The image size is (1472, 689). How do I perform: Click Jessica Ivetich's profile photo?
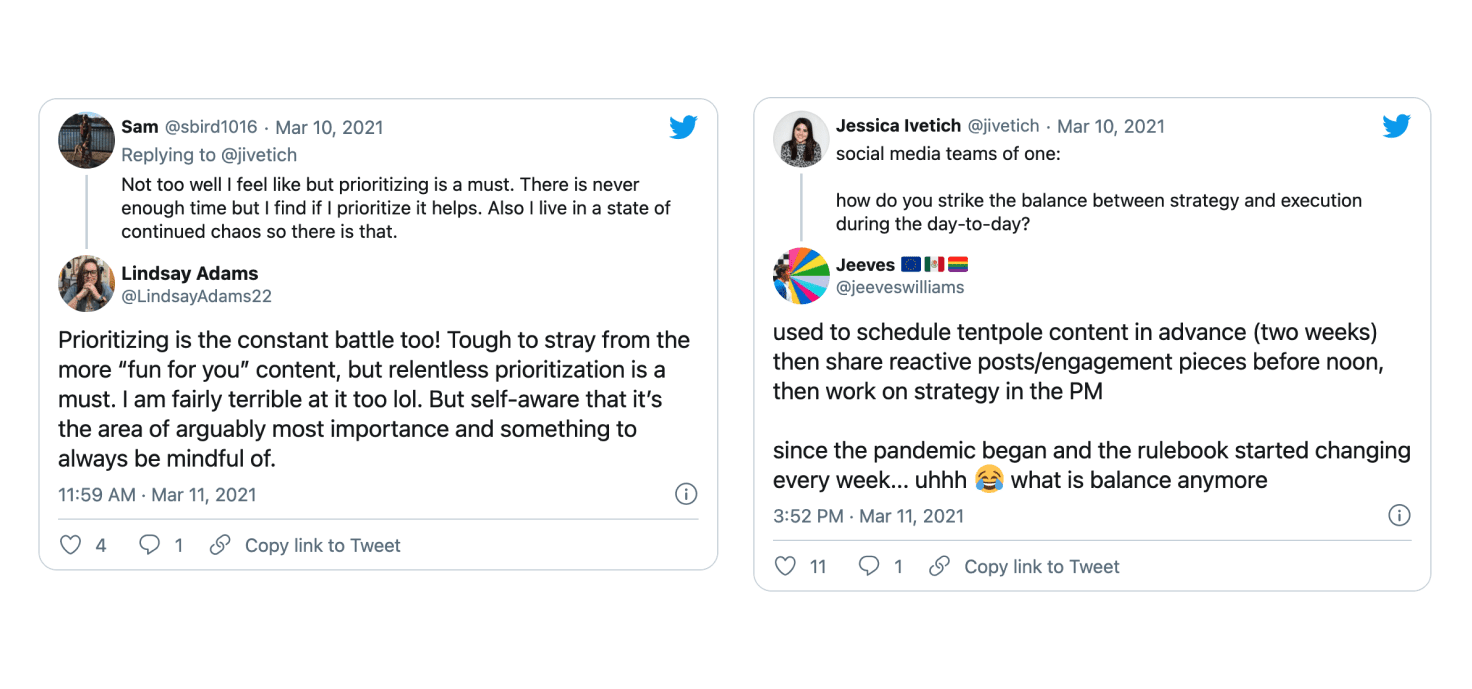coord(802,139)
